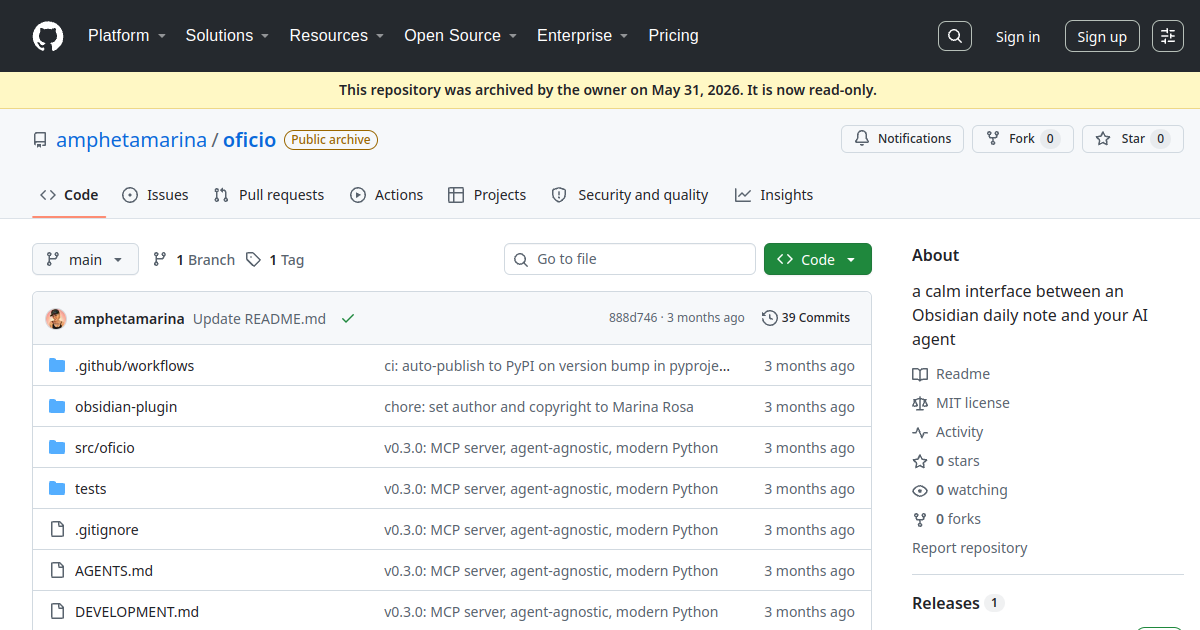Open the Projects tab
The width and height of the screenshot is (1200, 630).
coord(487,195)
